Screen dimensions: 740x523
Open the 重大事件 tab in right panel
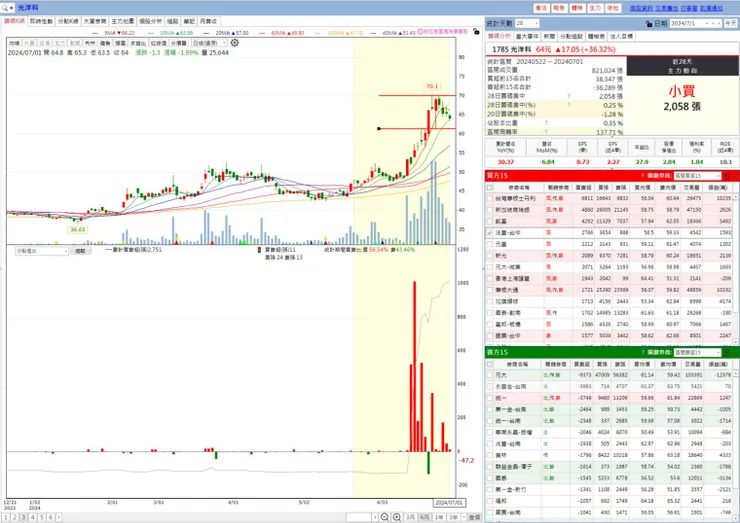click(x=527, y=36)
